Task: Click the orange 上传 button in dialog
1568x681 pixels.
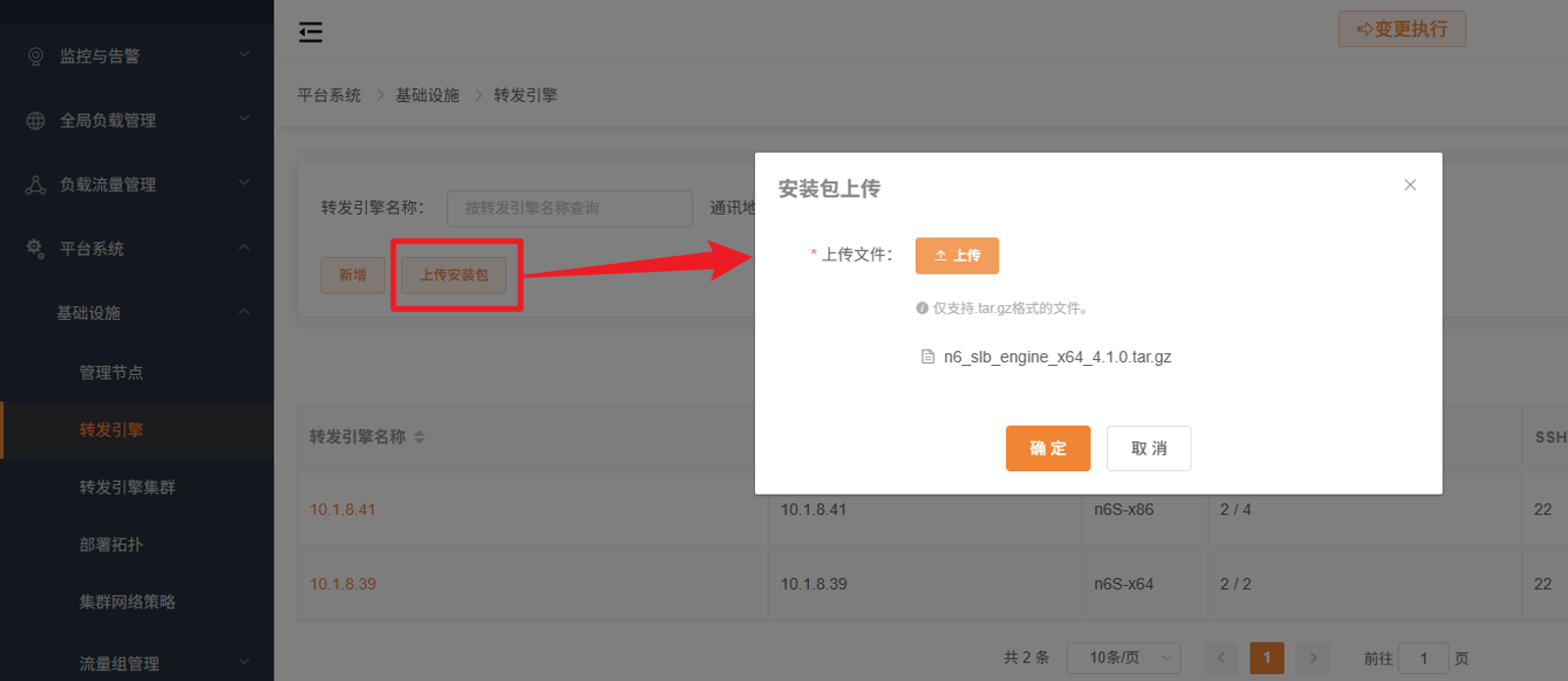Action: [957, 255]
